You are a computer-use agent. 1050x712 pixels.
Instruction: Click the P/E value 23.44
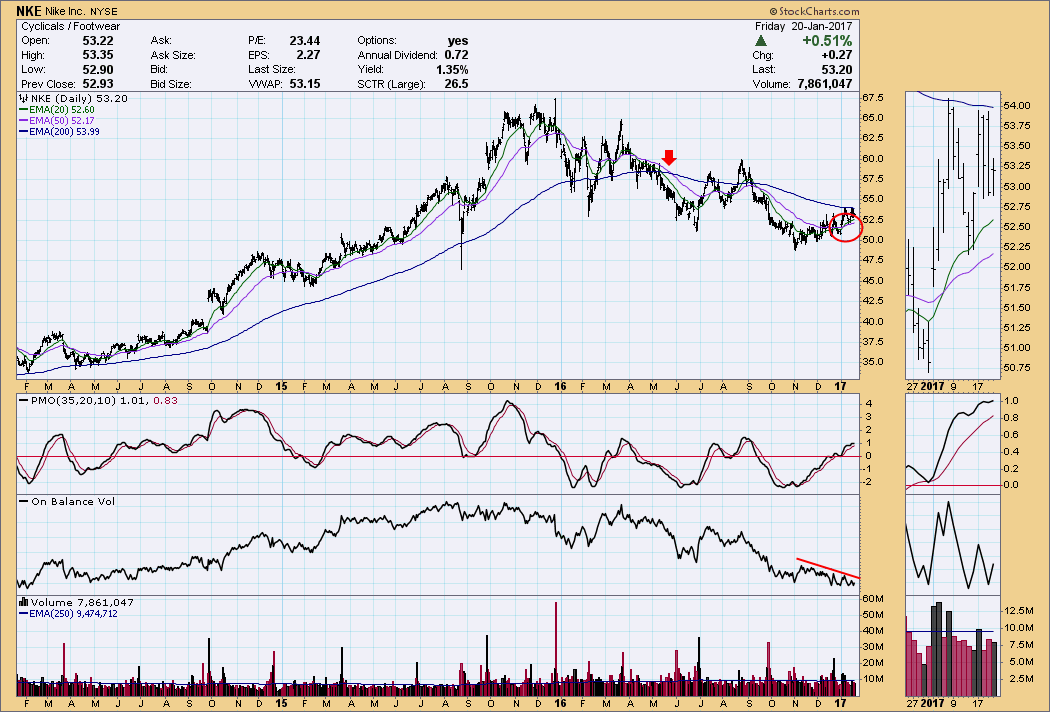305,41
